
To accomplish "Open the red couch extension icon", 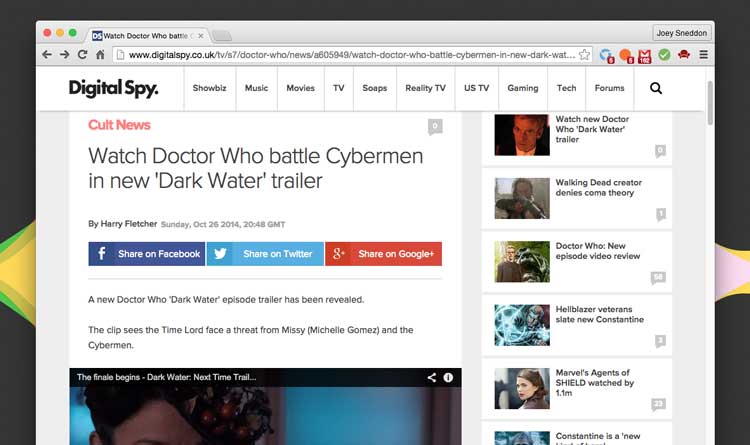I will tap(683, 55).
